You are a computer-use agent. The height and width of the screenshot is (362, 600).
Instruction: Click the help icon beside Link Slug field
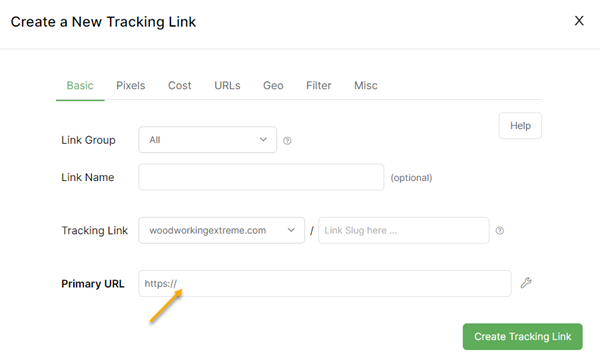point(500,231)
